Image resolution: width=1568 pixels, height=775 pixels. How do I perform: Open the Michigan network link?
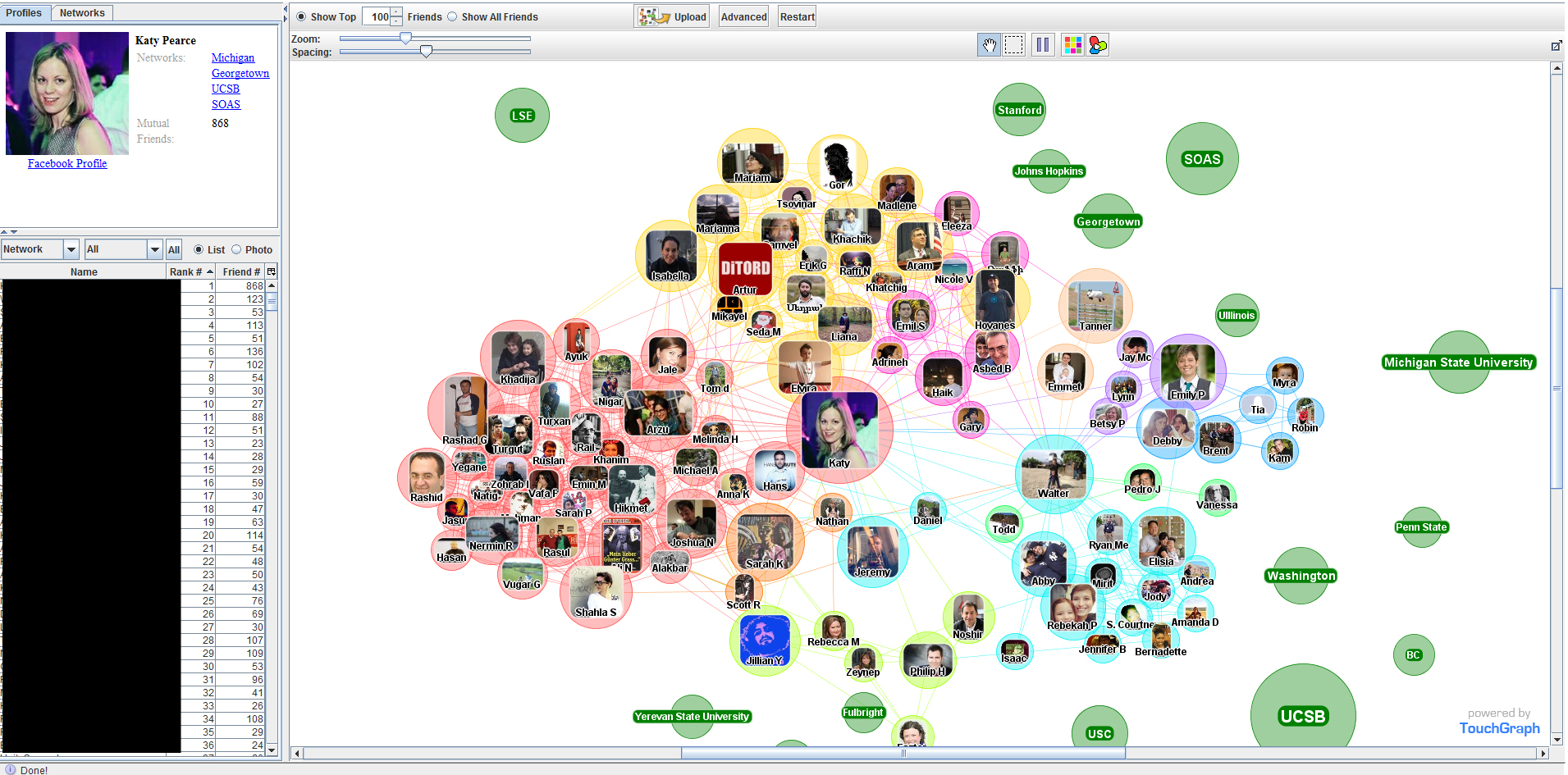point(233,57)
